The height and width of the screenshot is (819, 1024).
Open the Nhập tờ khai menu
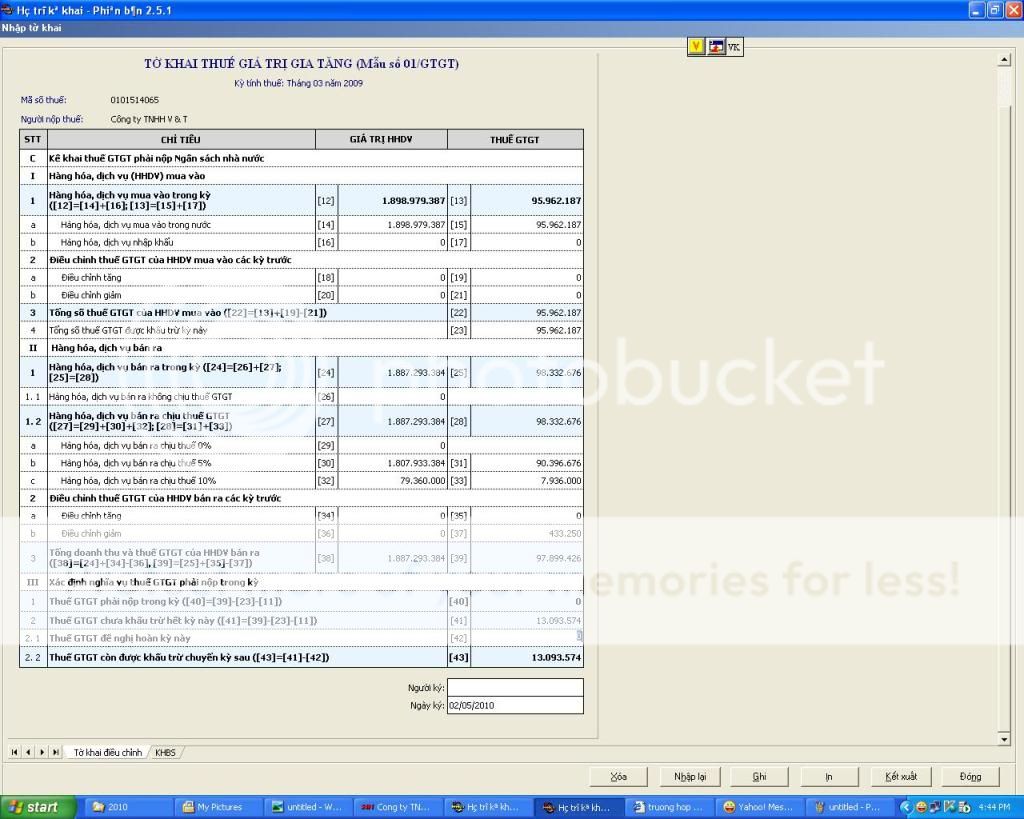[x=32, y=28]
